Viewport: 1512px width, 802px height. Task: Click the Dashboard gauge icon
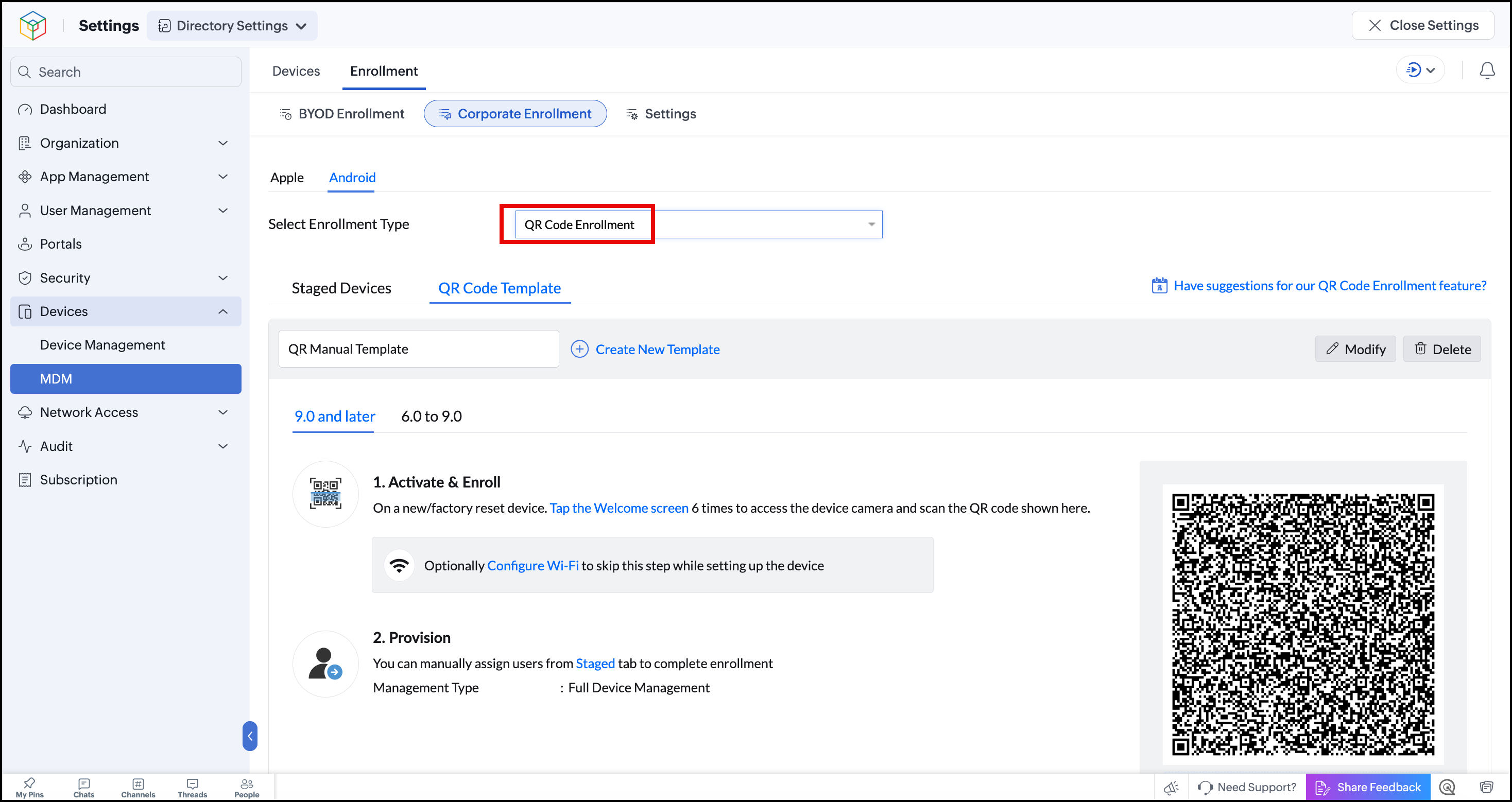point(25,110)
